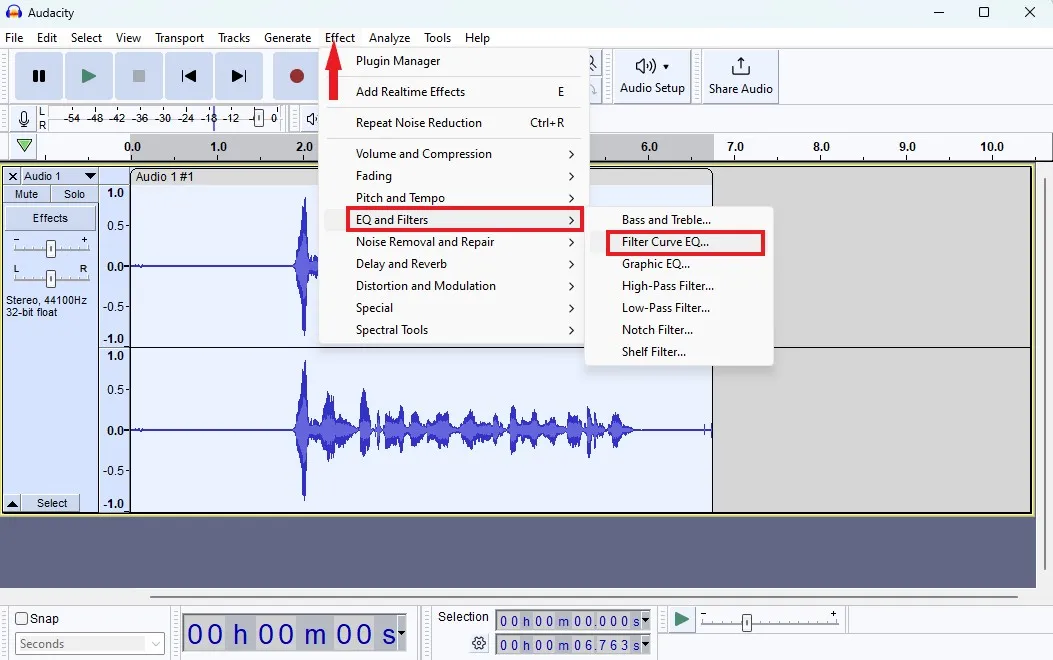Open the track Effects panel
This screenshot has width=1053, height=660.
click(50, 218)
